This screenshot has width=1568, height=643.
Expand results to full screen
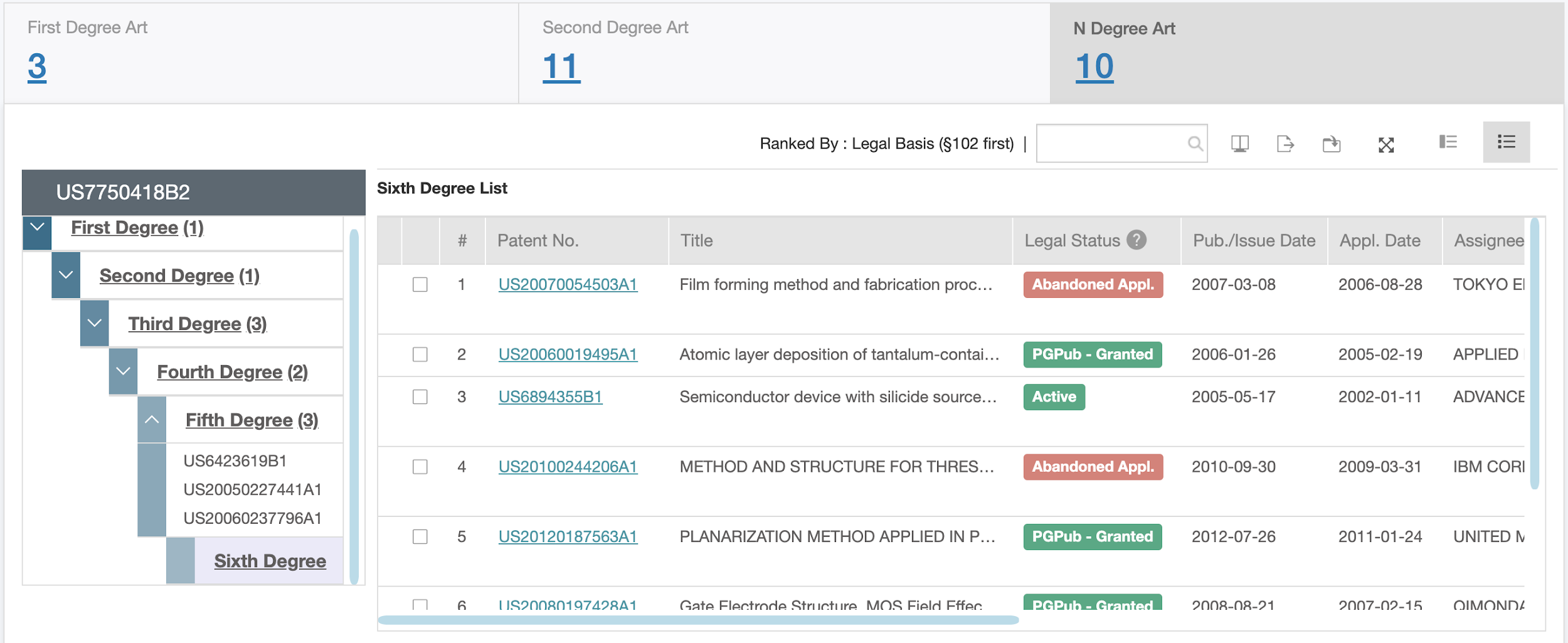[x=1385, y=145]
